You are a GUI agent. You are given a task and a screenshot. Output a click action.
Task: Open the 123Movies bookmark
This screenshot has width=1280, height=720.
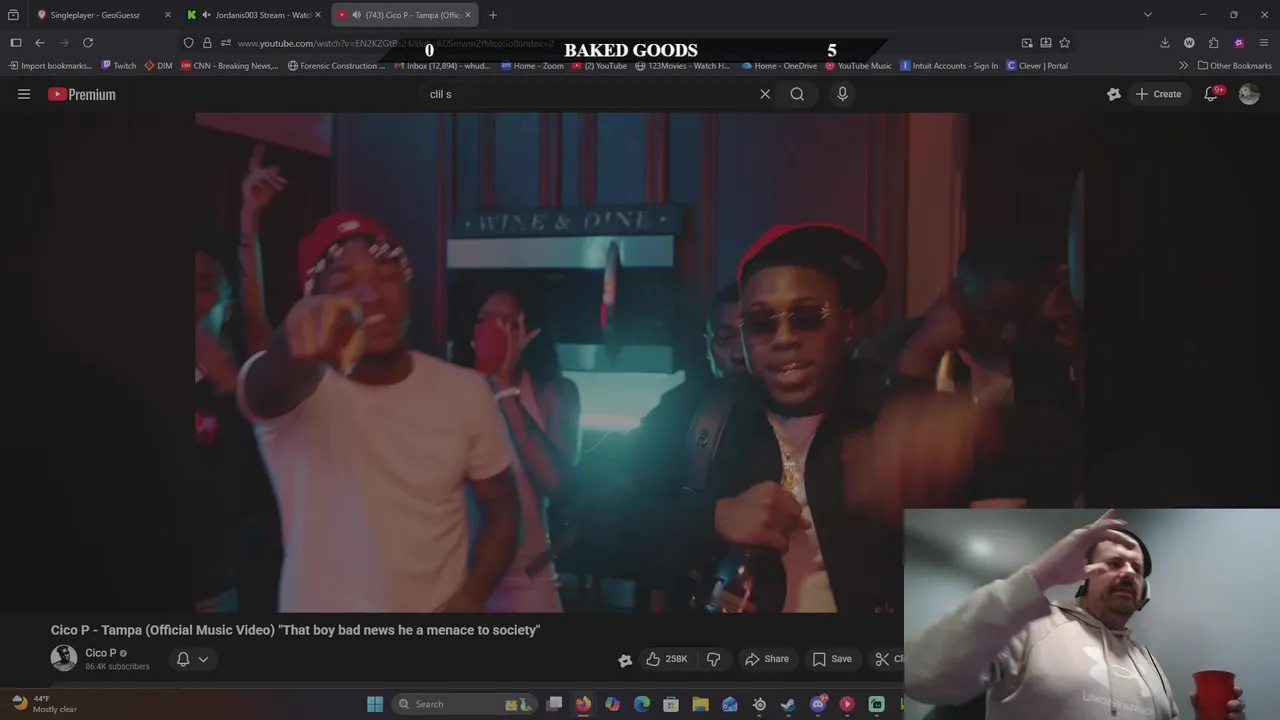point(683,66)
